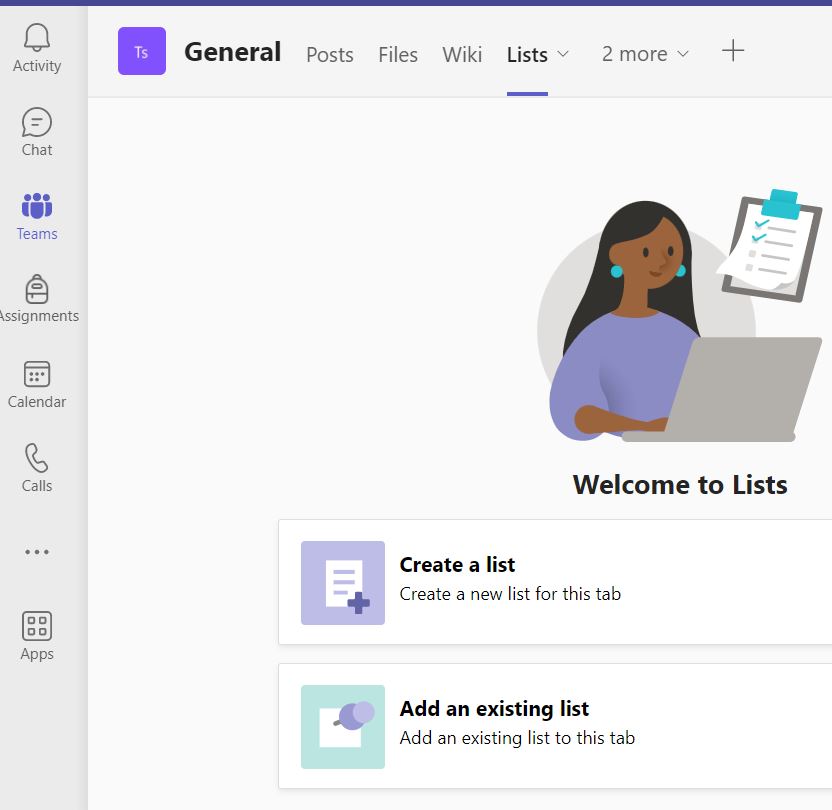
Task: Switch to the Files tab
Action: (x=398, y=54)
